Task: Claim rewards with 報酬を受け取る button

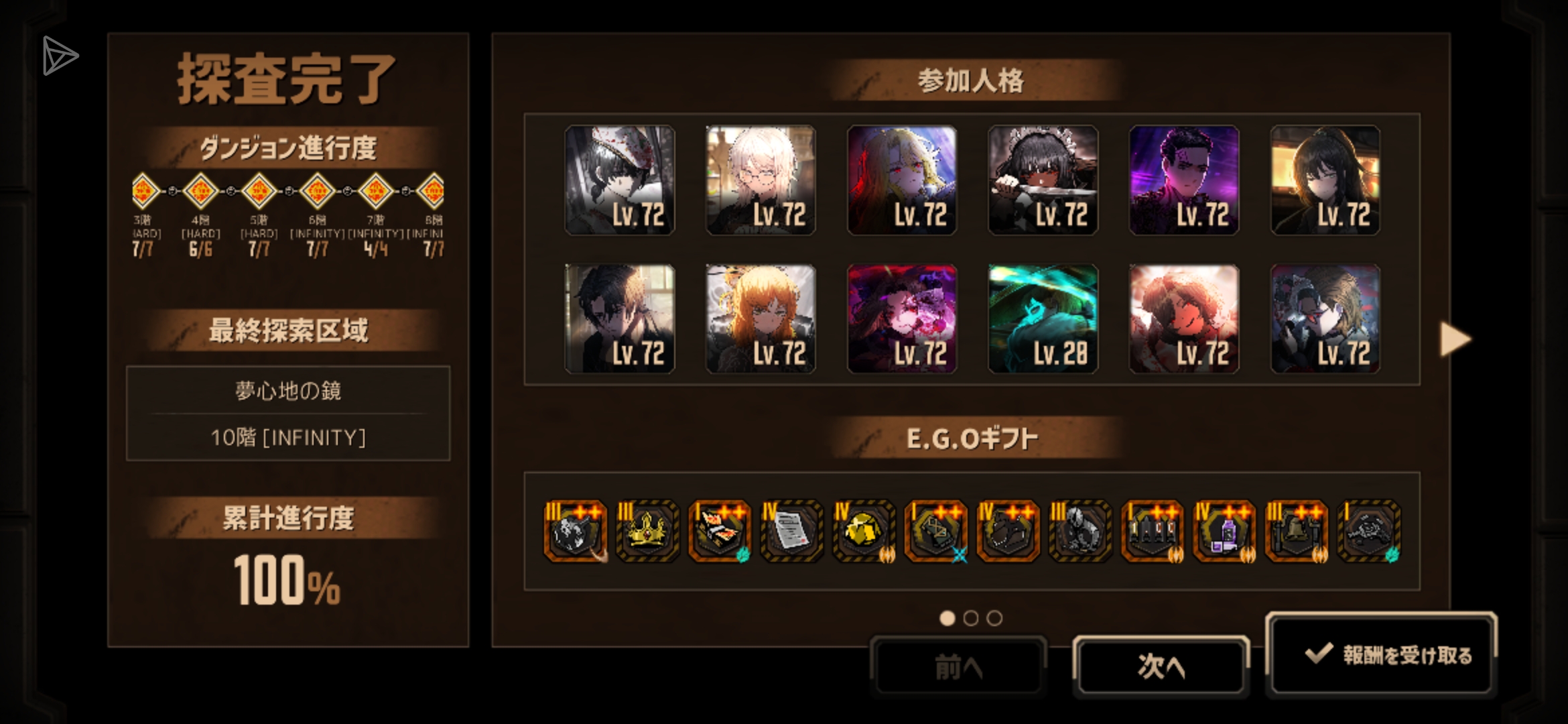Action: 1381,654
